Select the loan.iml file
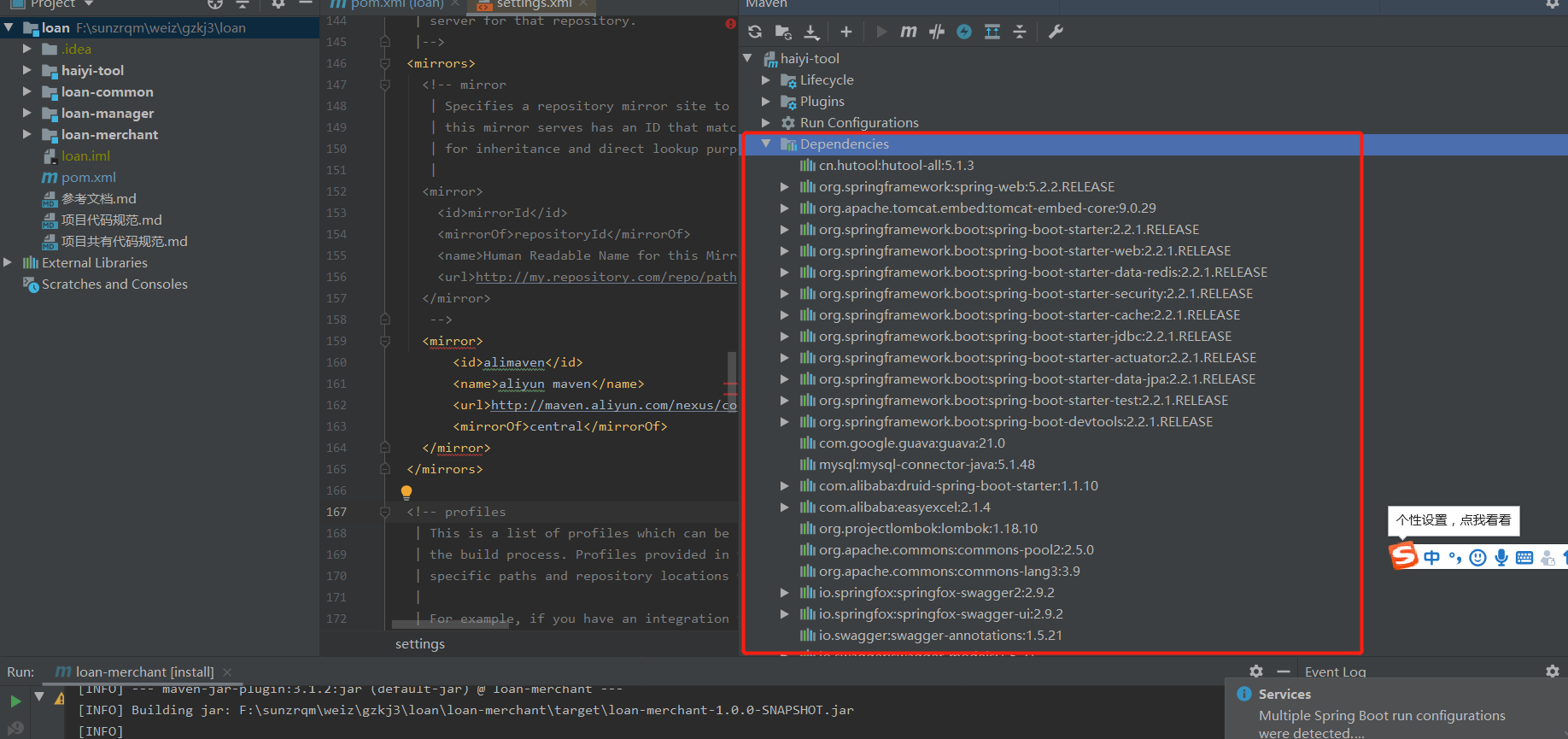This screenshot has height=739, width=1568. coord(85,155)
